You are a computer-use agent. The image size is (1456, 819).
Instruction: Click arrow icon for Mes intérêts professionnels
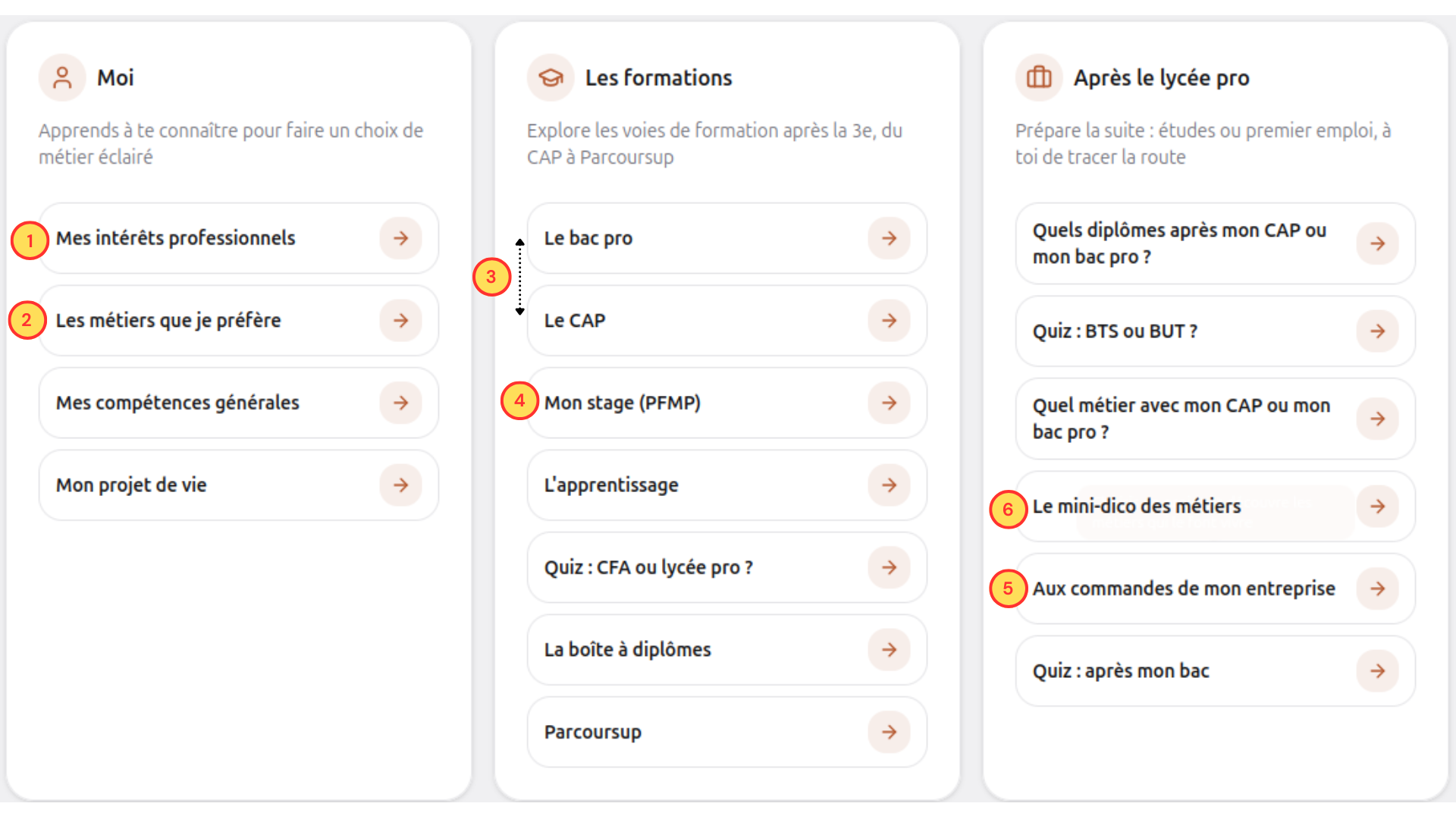(400, 238)
